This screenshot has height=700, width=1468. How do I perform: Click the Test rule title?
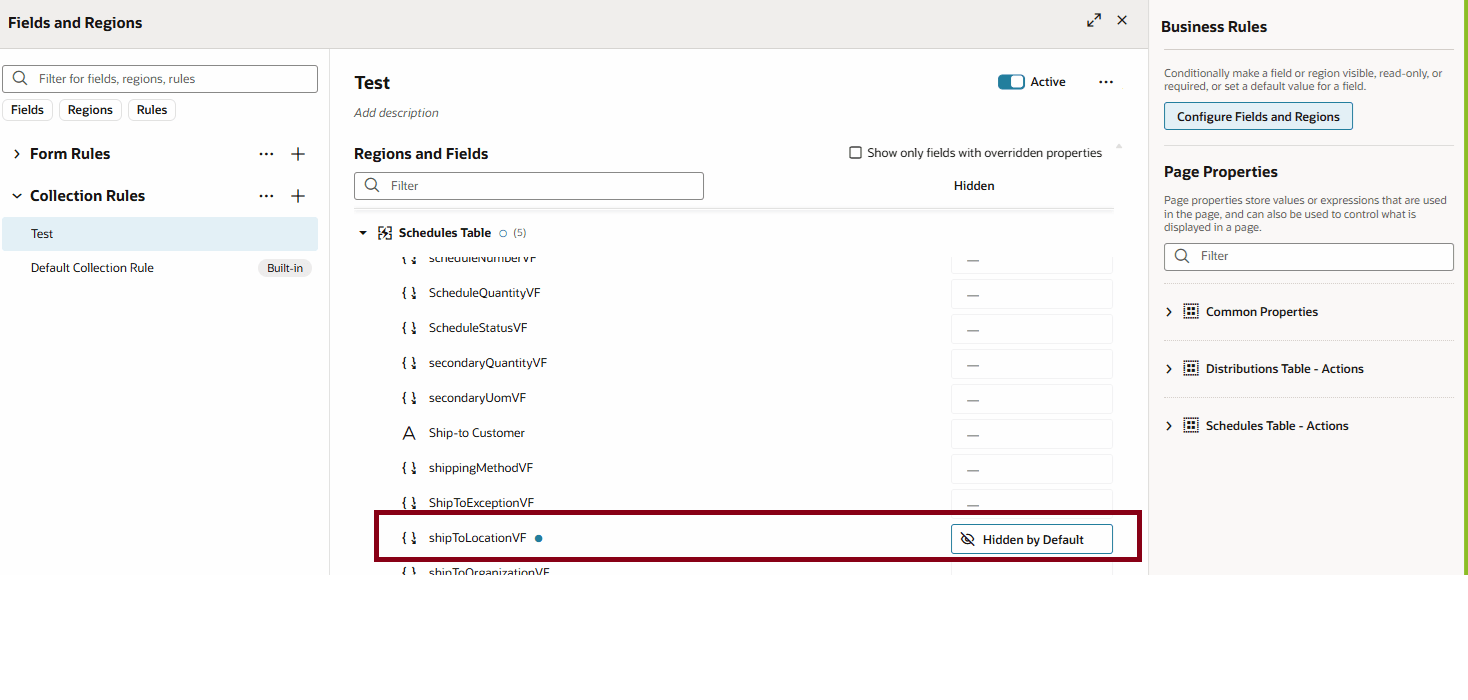pos(372,83)
